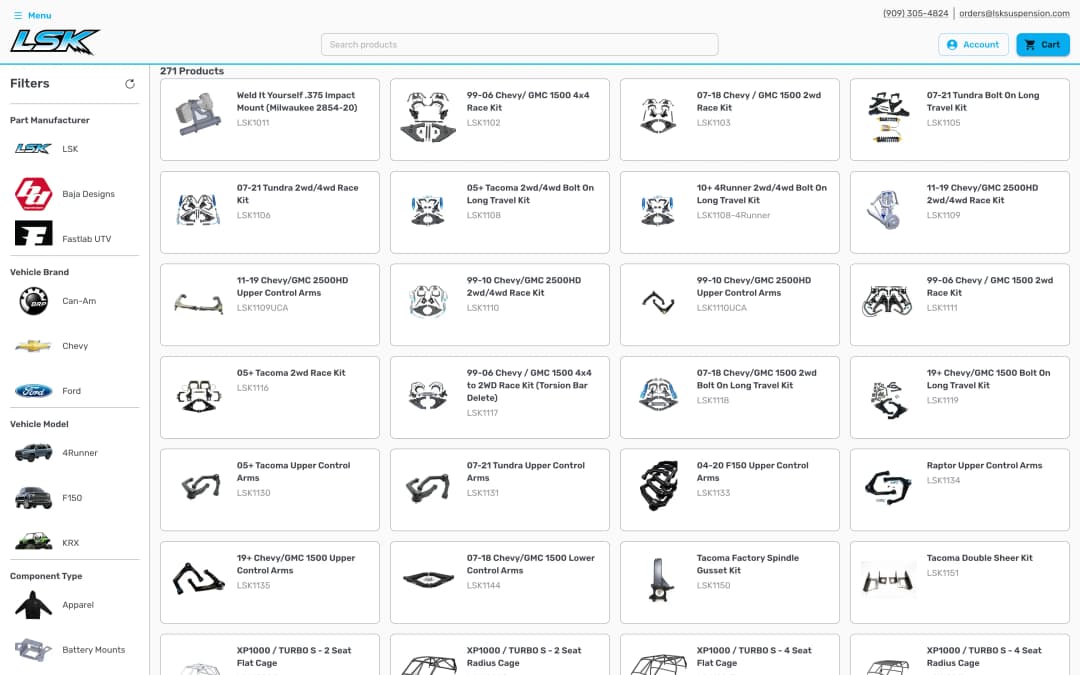Call the (909) 305-4824 phone link

click(915, 13)
